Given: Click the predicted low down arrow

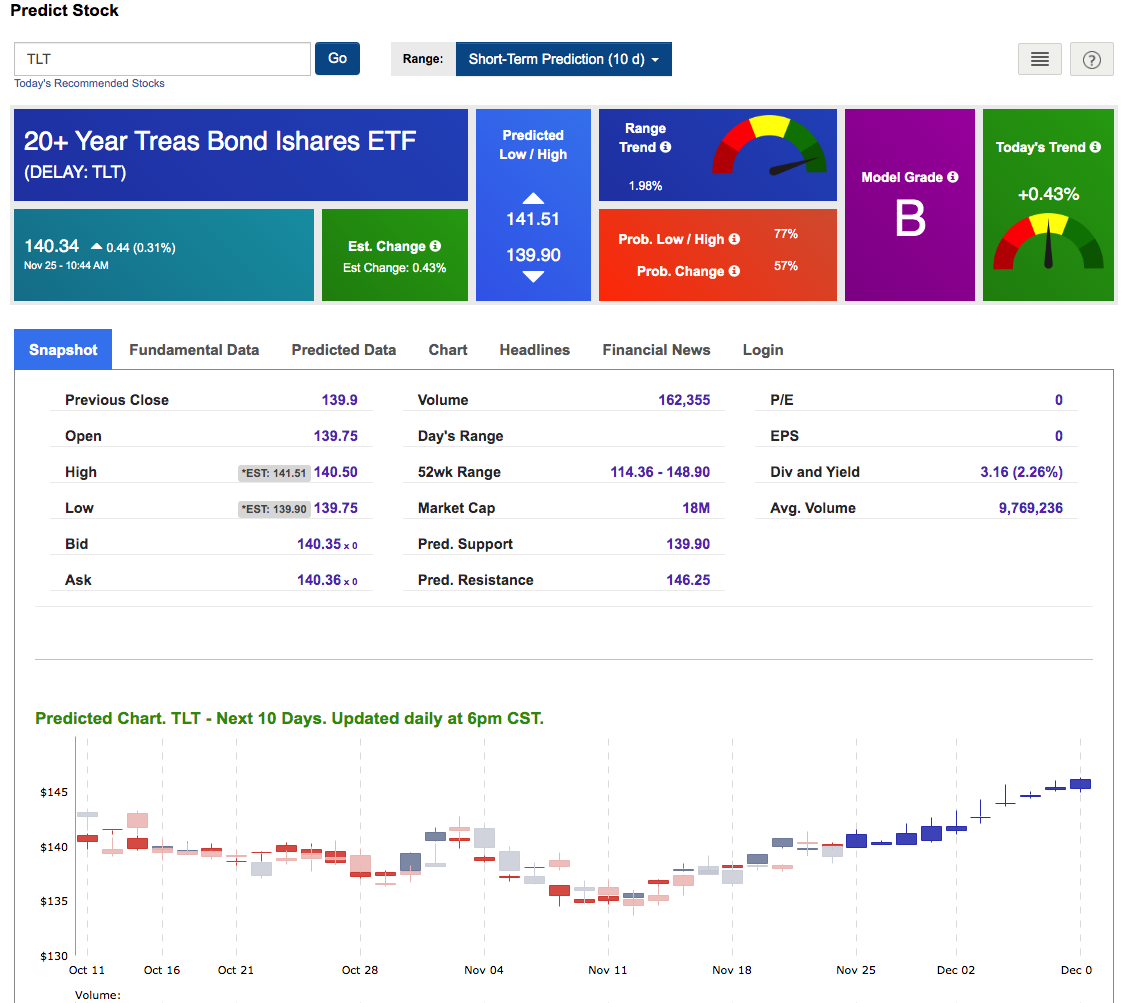Looking at the screenshot, I should tap(533, 276).
